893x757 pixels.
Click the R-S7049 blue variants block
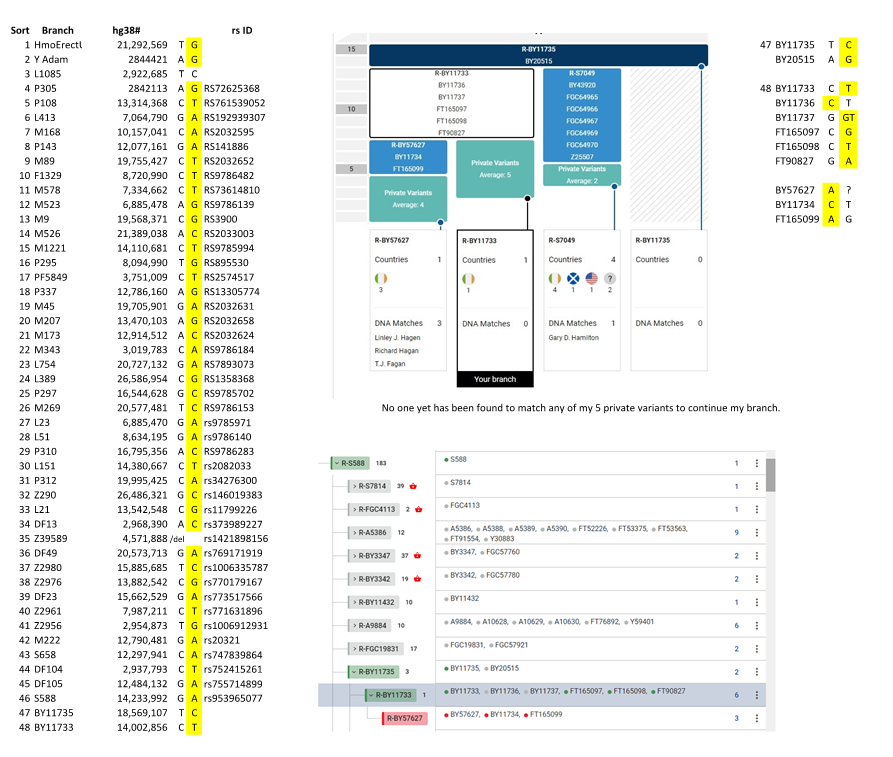582,115
